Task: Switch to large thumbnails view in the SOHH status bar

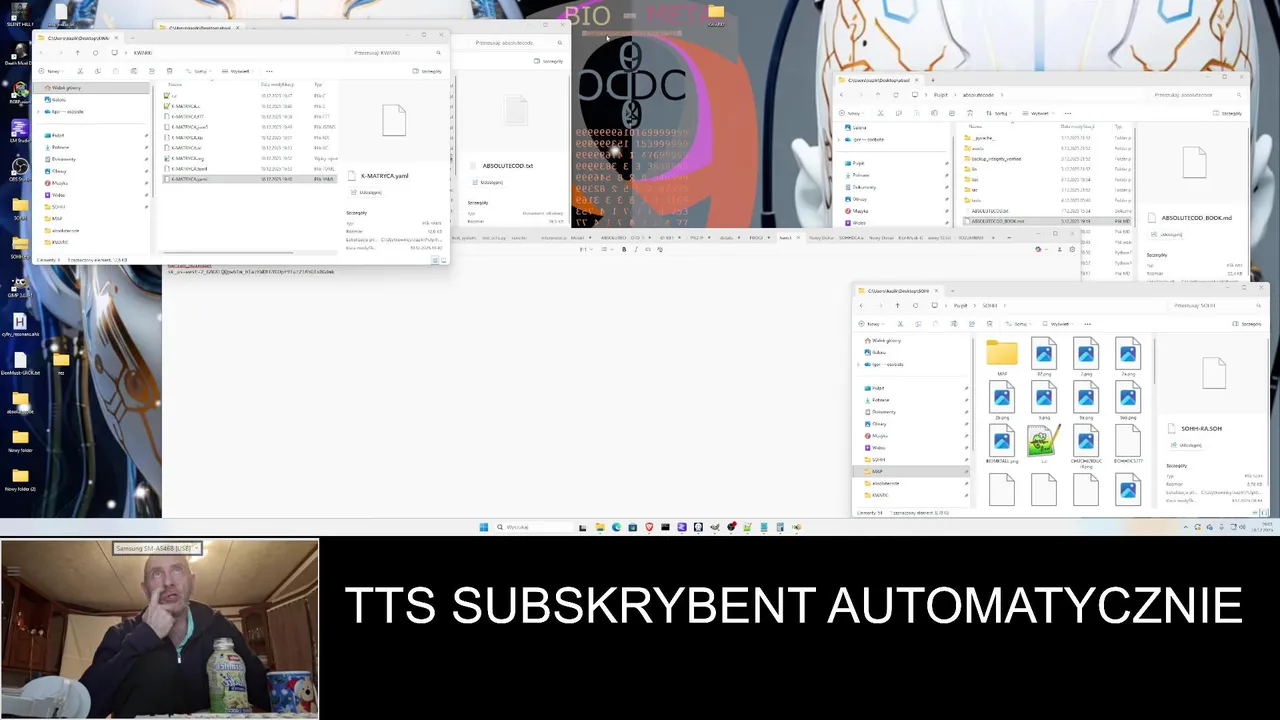Action: point(1264,512)
